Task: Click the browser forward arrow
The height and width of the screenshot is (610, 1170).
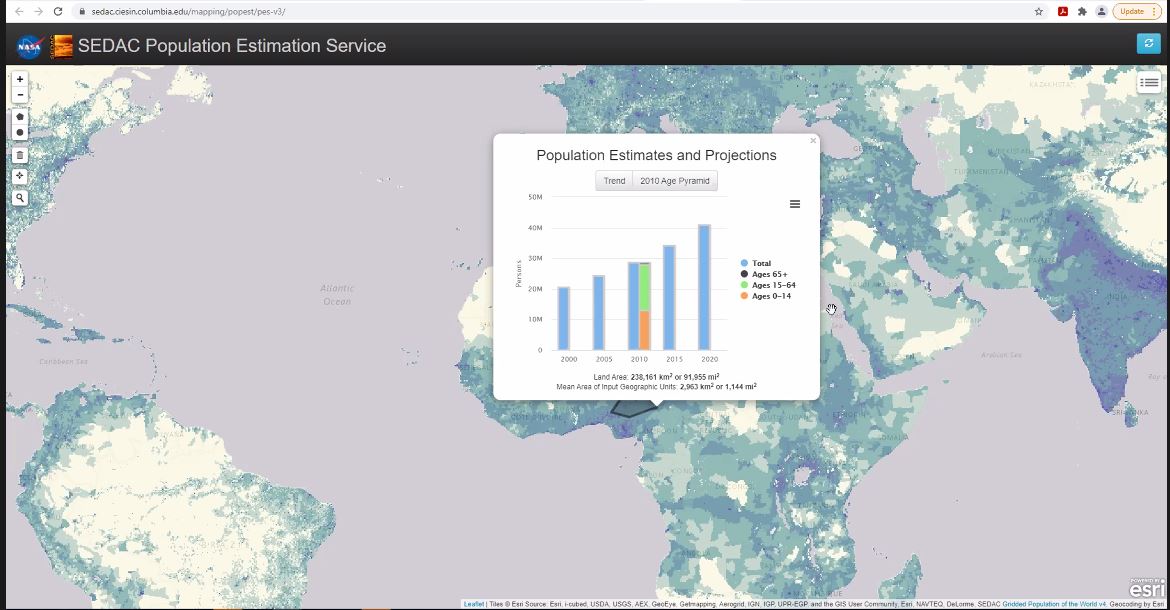Action: (38, 11)
